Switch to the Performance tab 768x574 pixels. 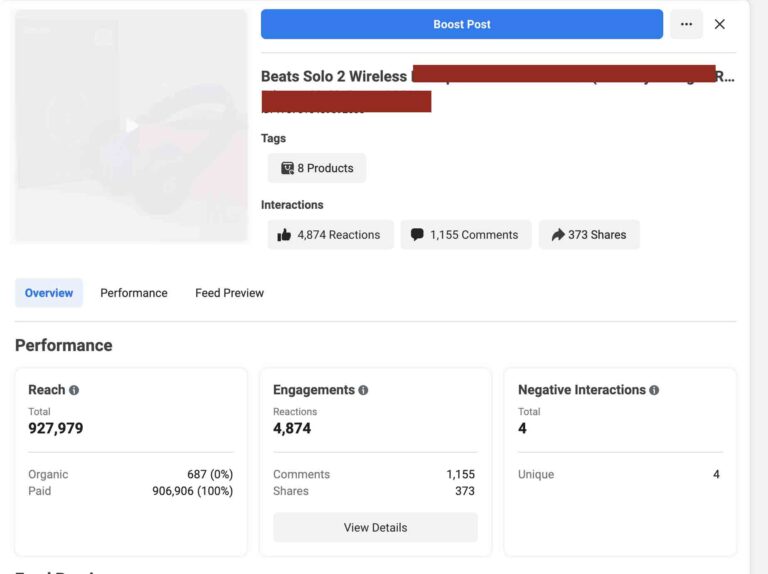point(134,293)
